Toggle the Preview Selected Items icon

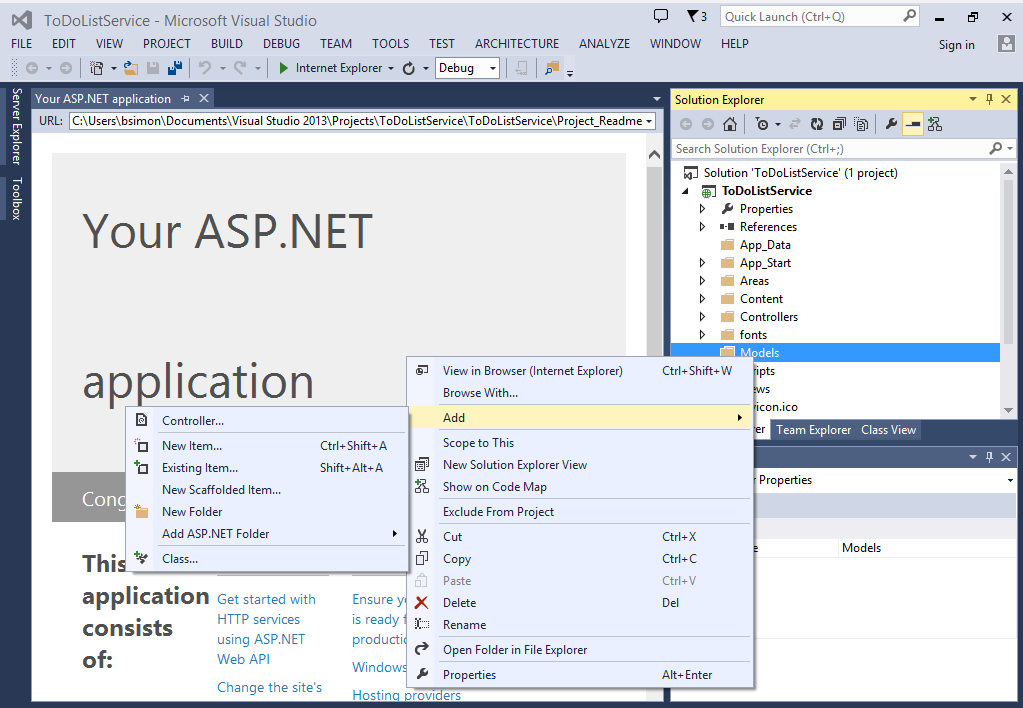click(912, 123)
